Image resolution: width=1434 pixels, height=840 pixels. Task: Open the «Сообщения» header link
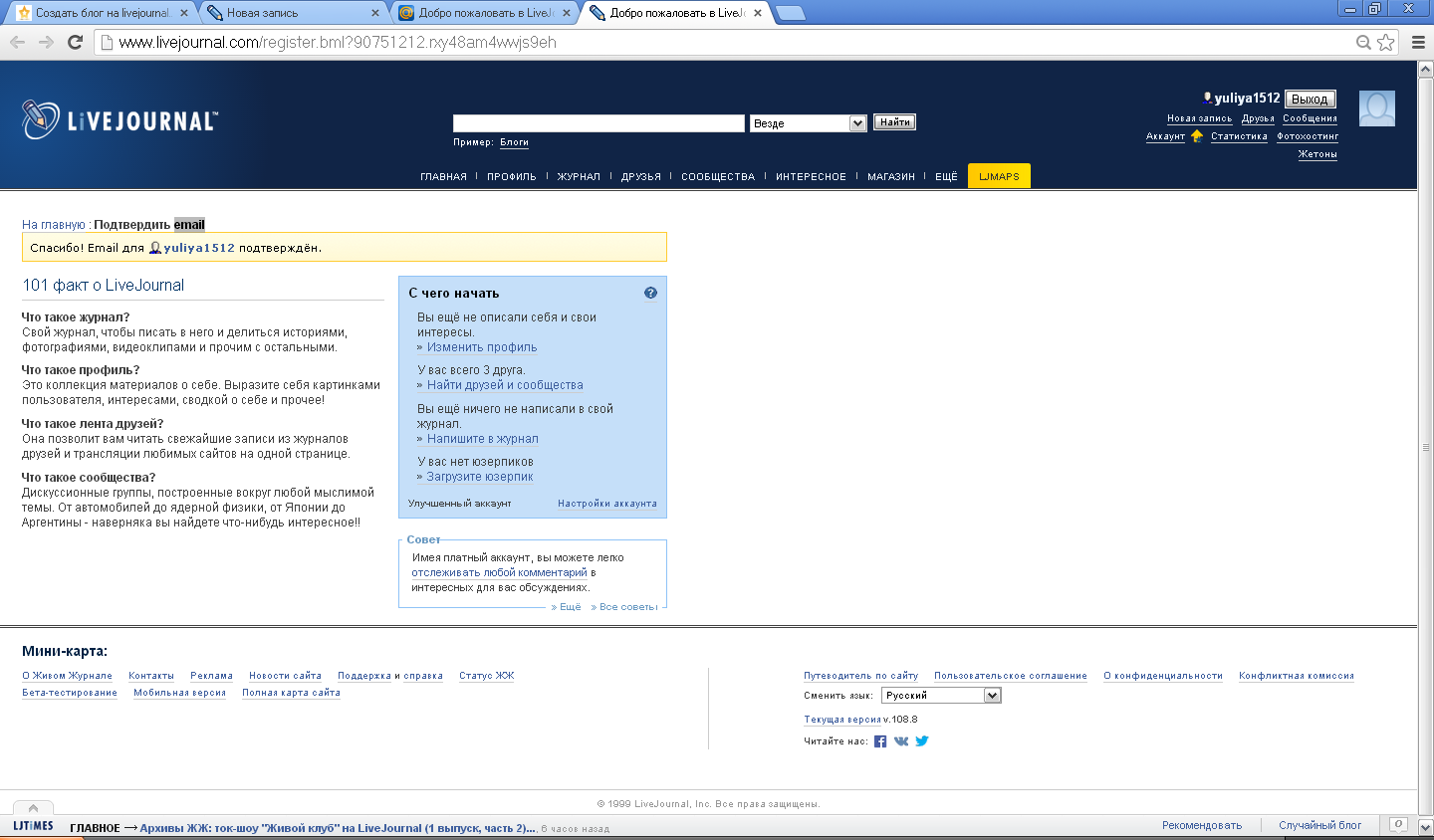[x=1310, y=118]
